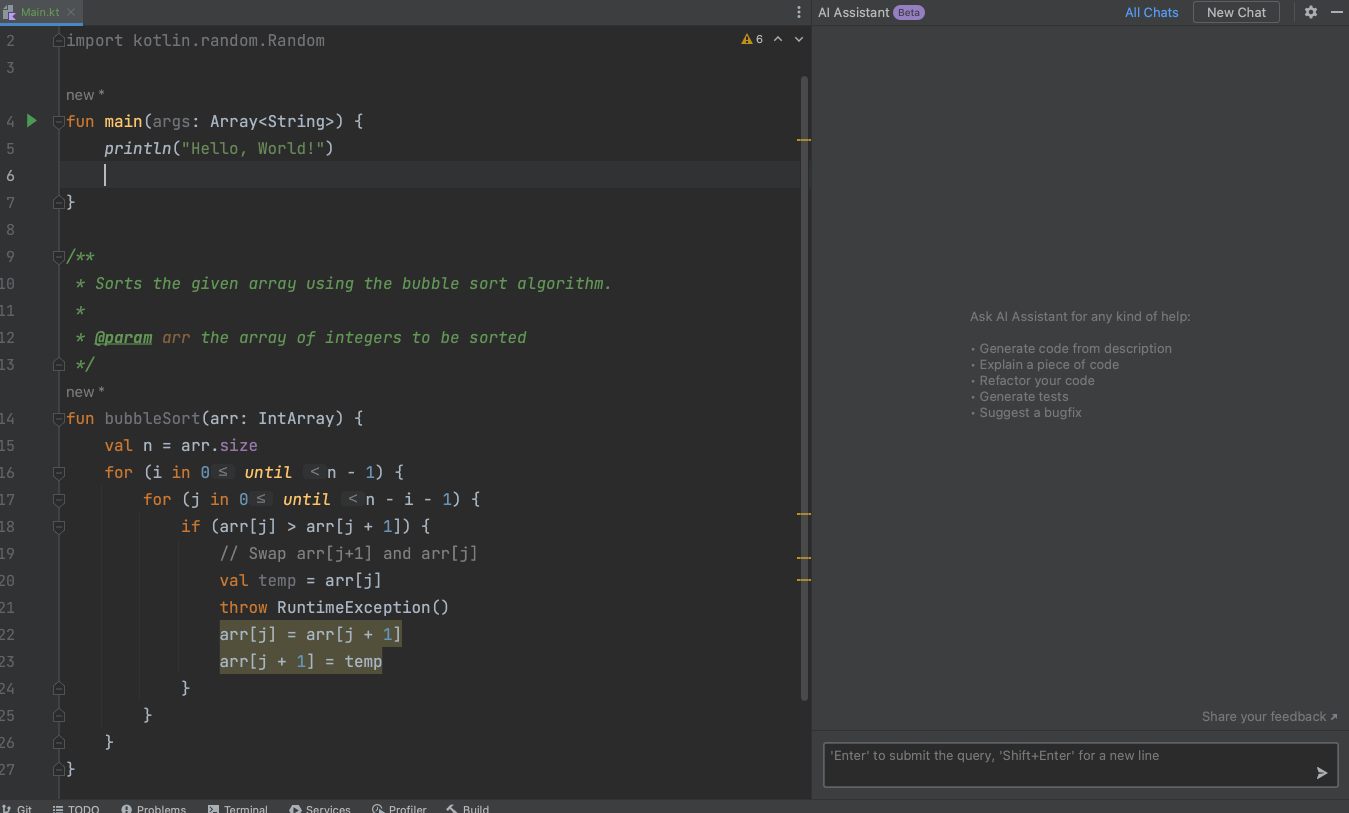
Task: Close the Main.kt editor tab
Action: coord(71,12)
